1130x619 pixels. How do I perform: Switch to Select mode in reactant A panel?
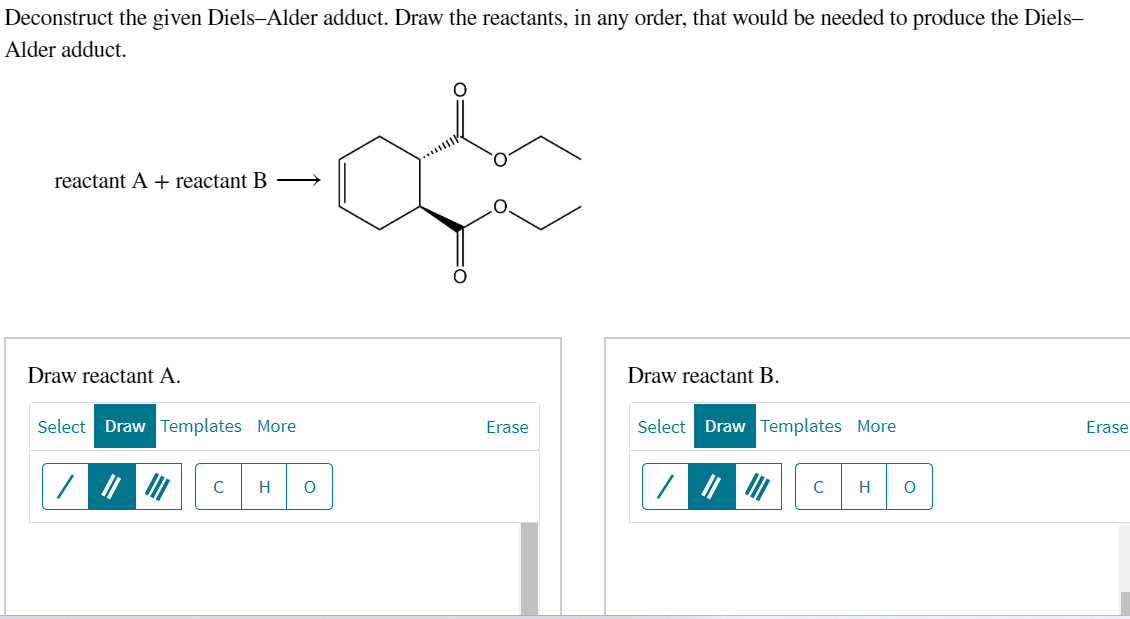point(61,427)
